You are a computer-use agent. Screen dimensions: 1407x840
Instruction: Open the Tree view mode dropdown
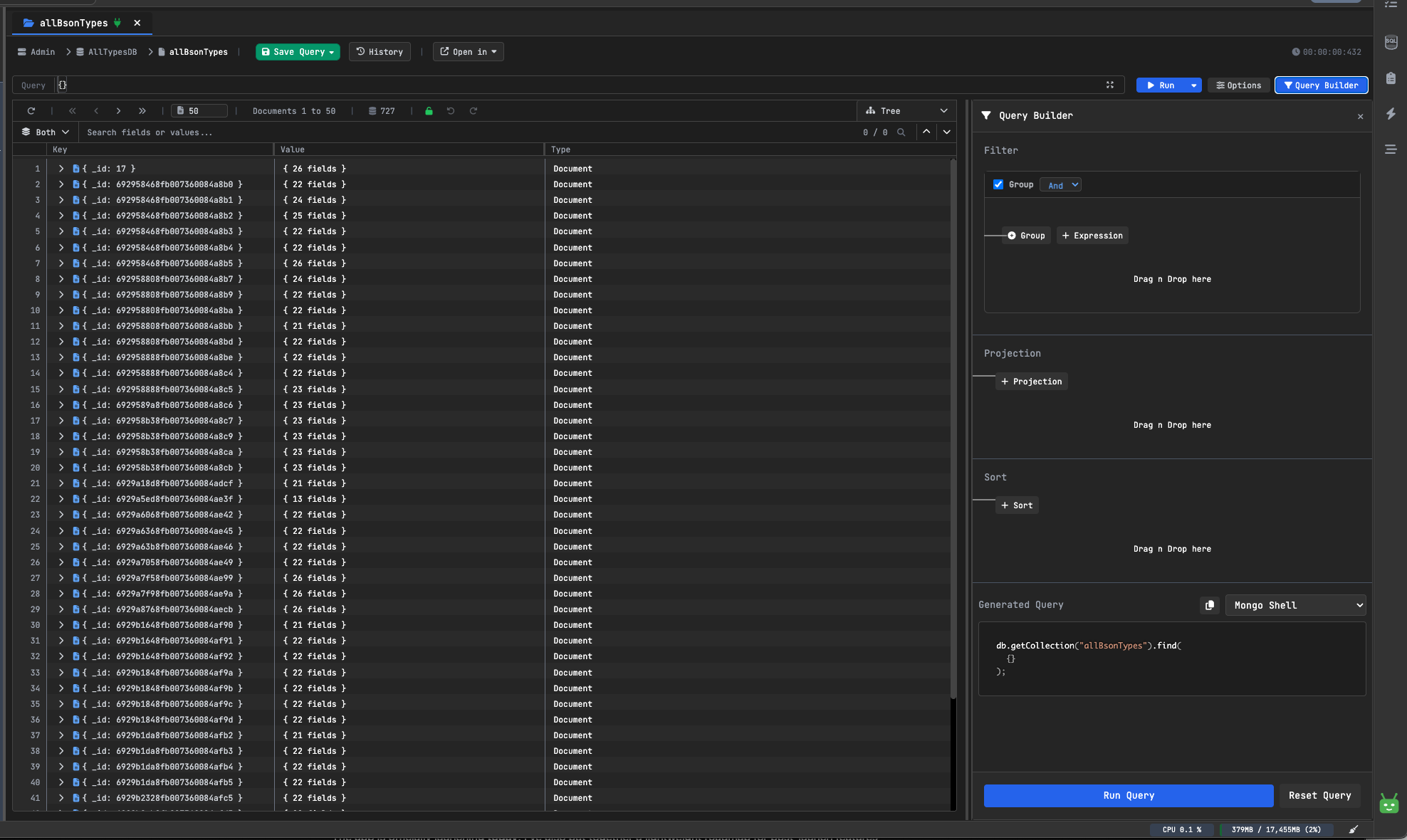[x=906, y=111]
